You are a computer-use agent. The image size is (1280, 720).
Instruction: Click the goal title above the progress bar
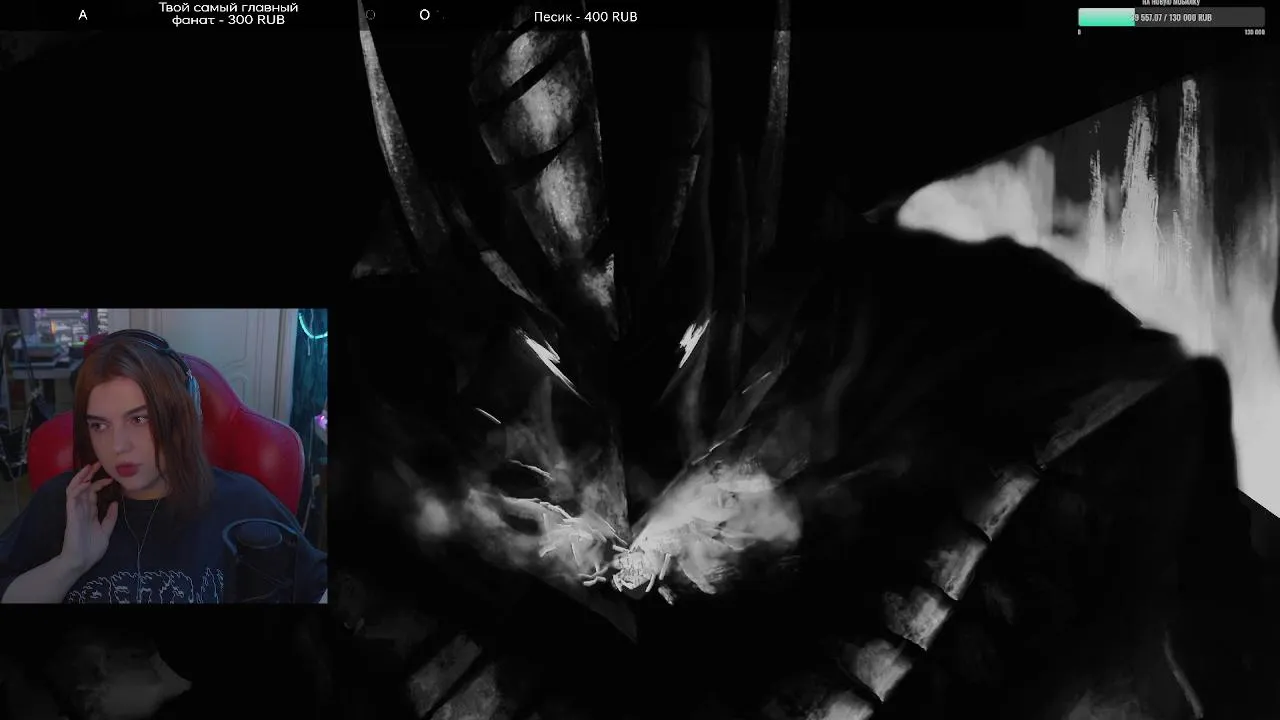point(1171,3)
